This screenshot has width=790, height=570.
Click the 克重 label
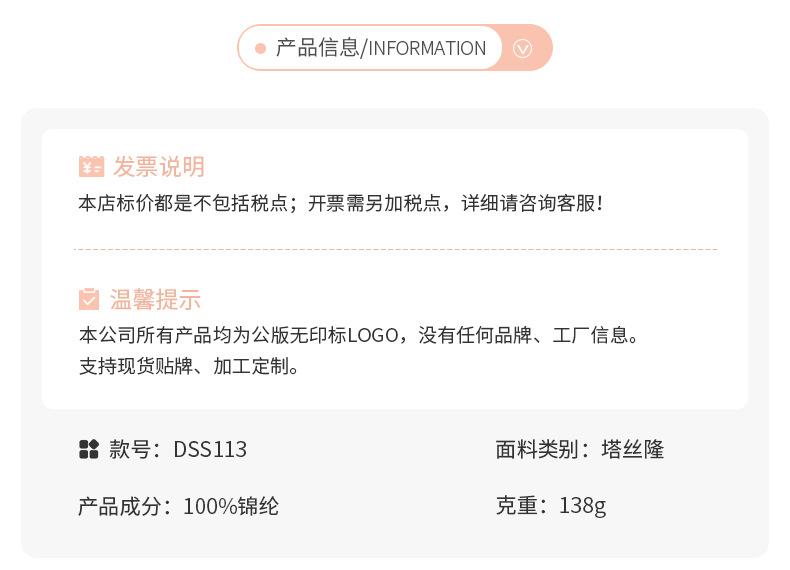click(x=516, y=505)
